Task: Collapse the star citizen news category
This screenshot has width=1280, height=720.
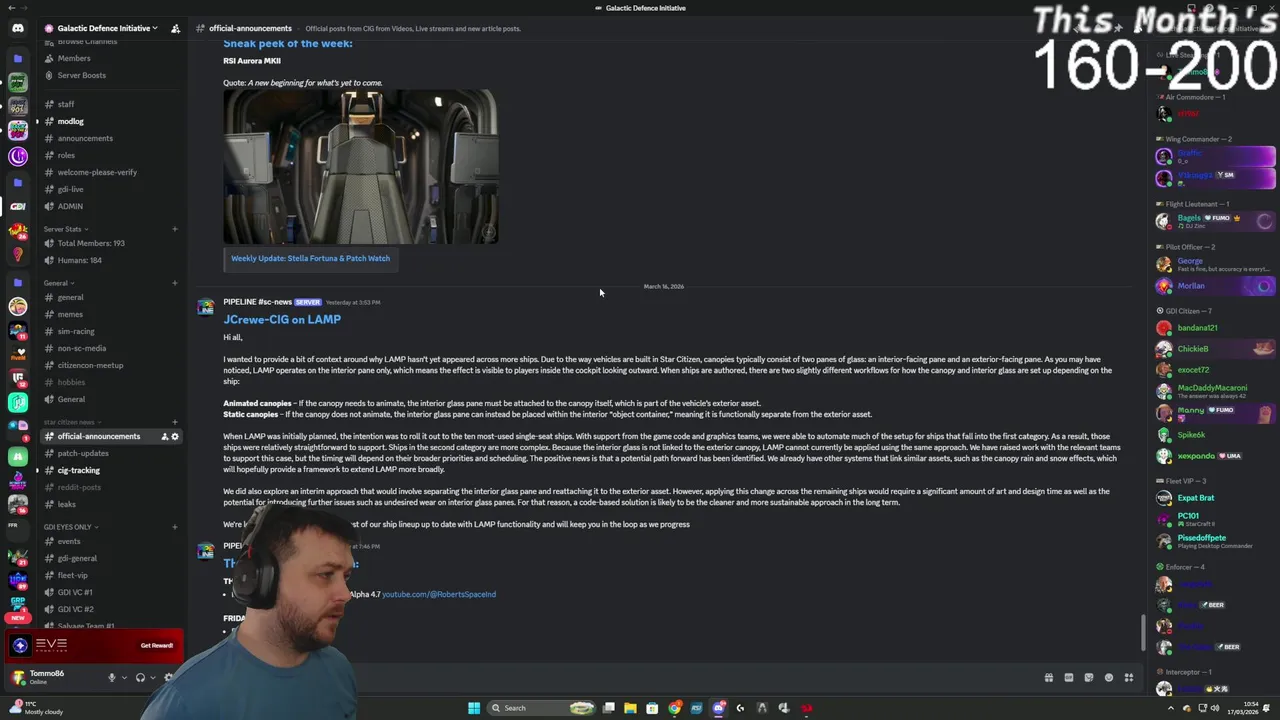Action: click(72, 422)
